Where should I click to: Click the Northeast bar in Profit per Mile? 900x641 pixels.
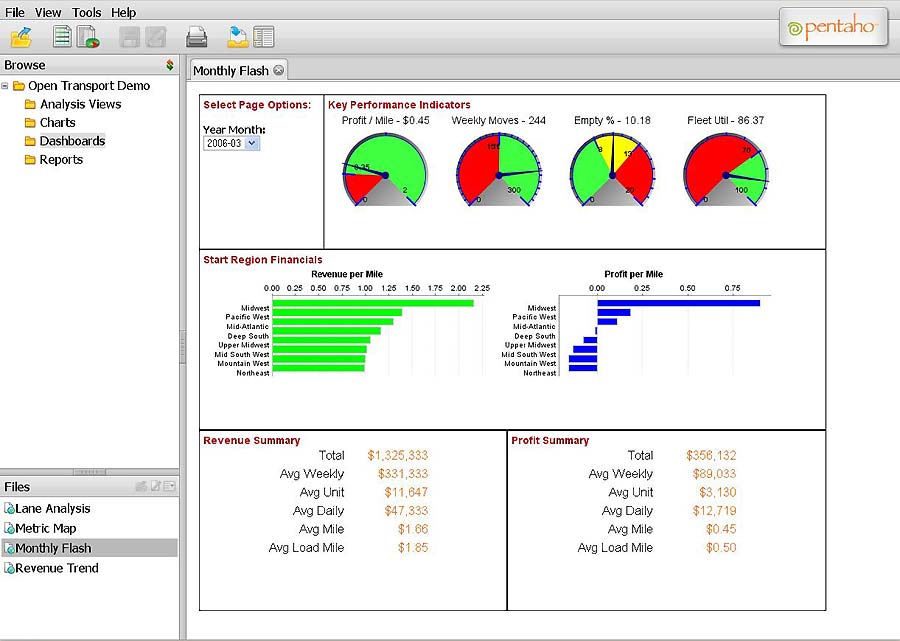[x=583, y=368]
